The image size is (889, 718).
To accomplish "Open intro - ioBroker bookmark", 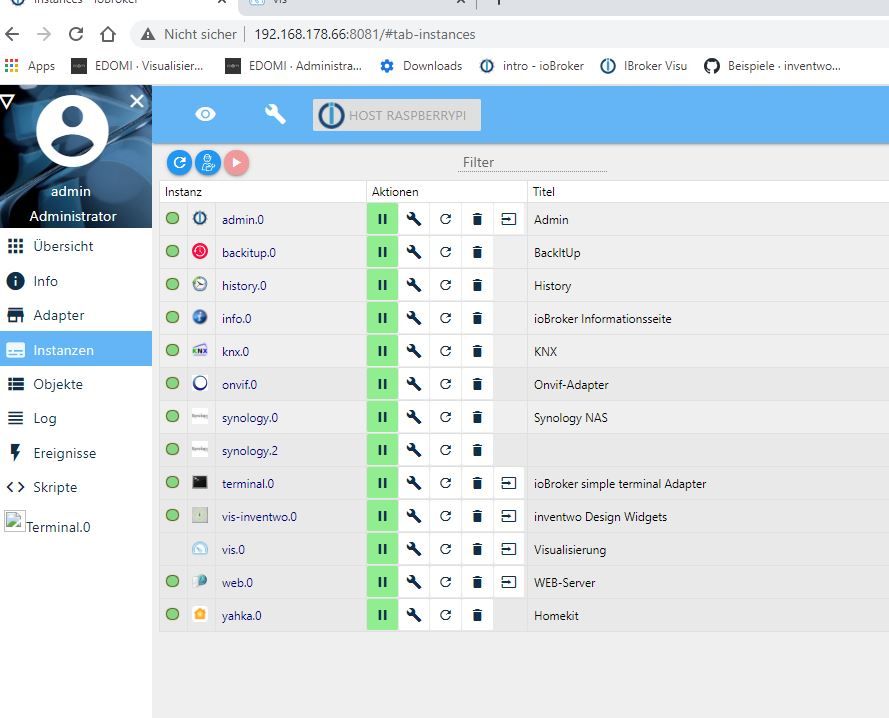I will pyautogui.click(x=532, y=66).
